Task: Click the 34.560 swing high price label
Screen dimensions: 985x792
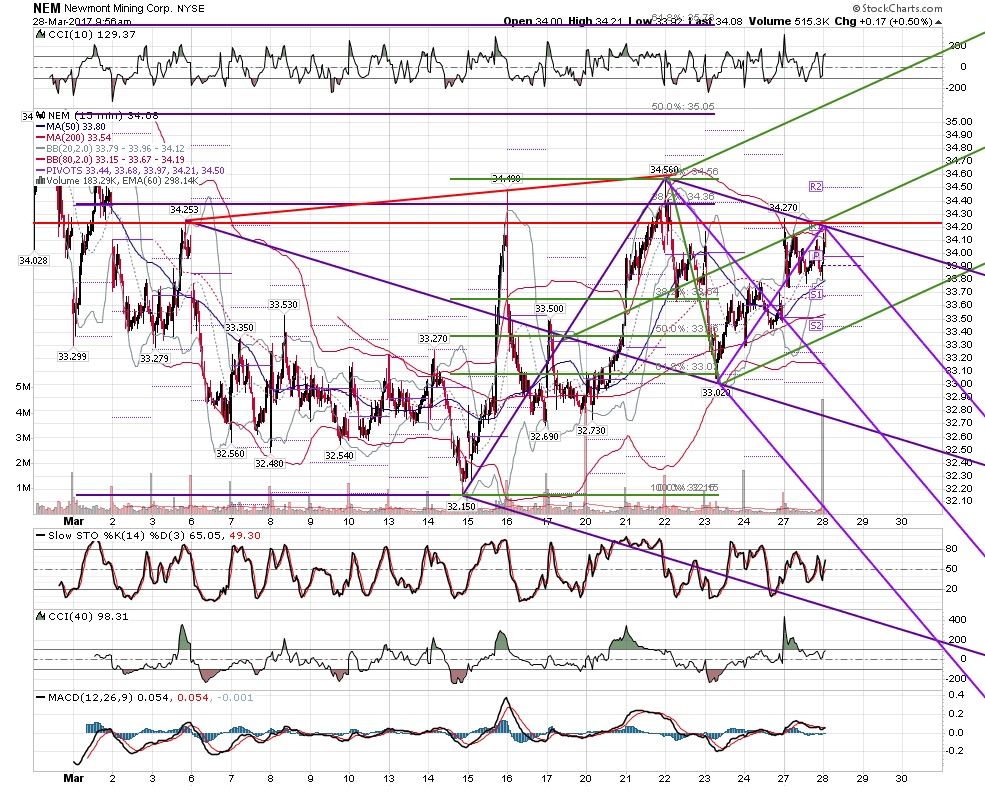Action: click(664, 170)
